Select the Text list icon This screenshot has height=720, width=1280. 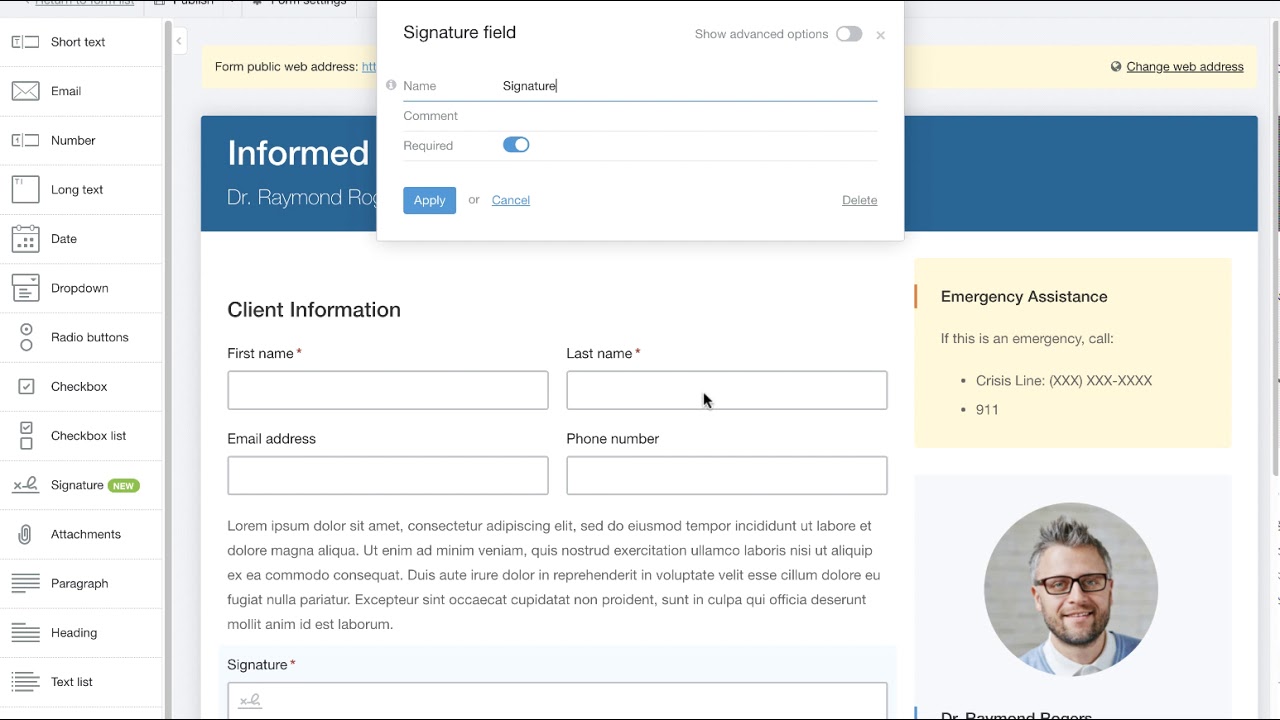[x=26, y=682]
